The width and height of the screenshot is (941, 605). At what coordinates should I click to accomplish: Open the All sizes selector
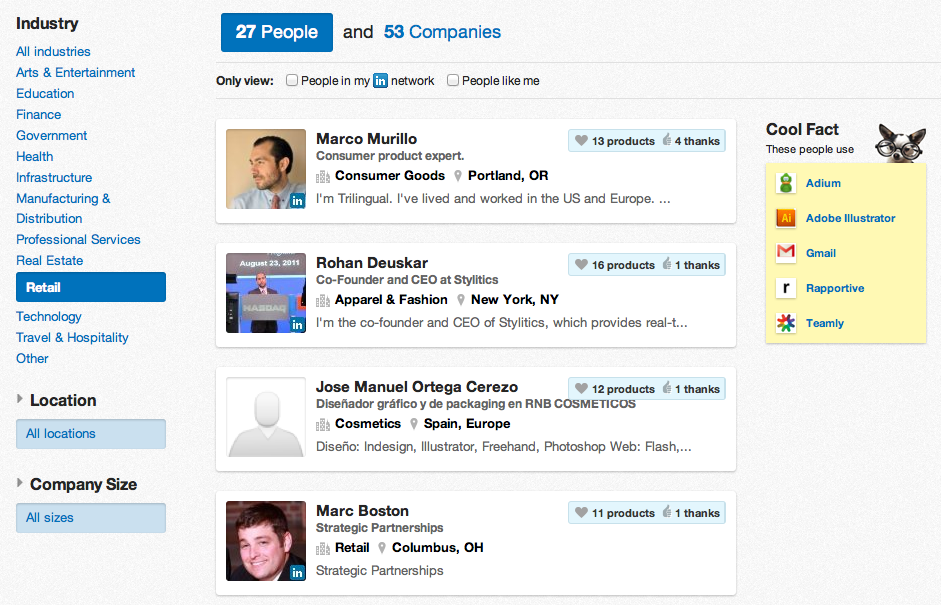pos(90,518)
